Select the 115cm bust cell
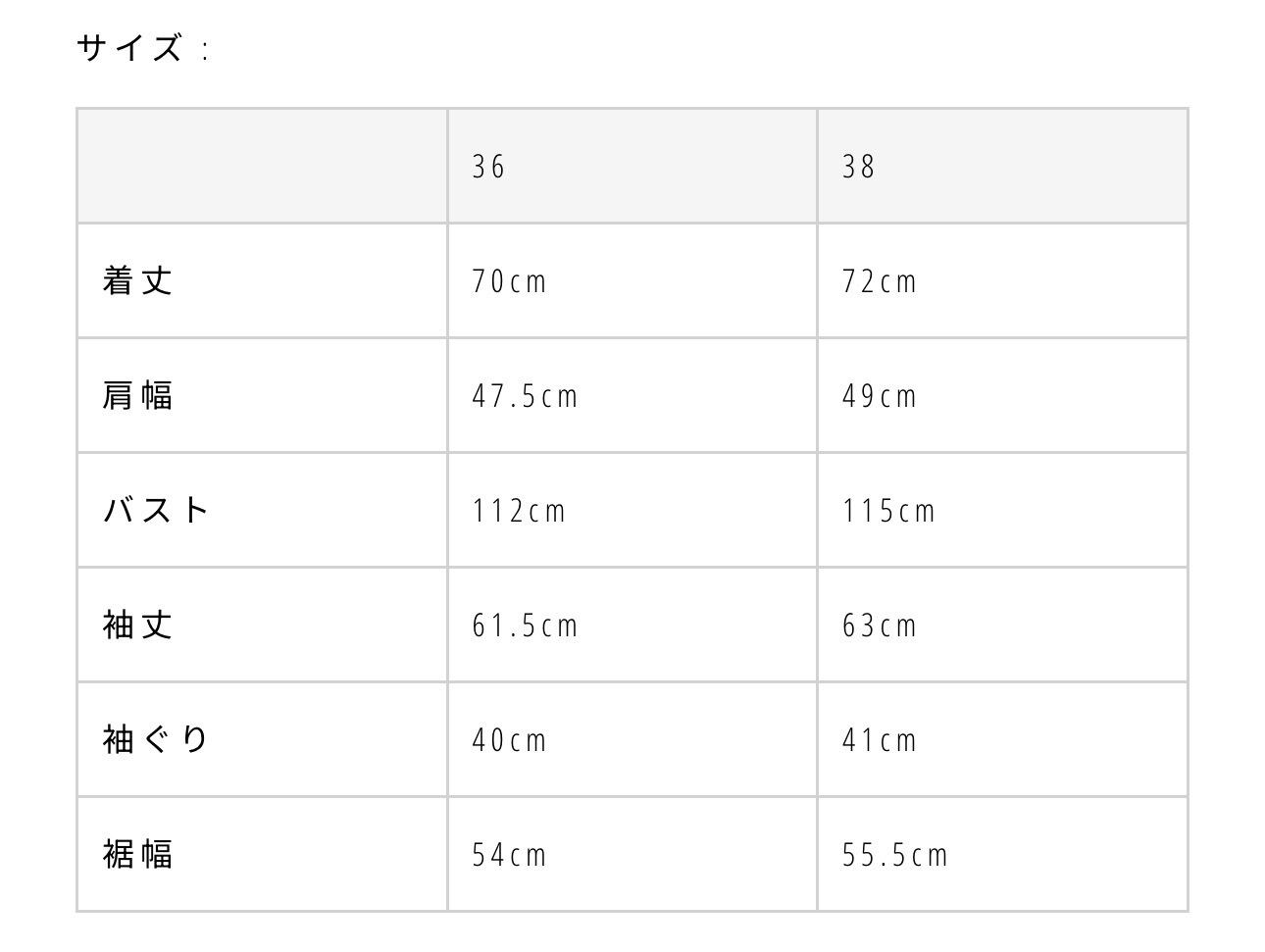The image size is (1265, 952). pyautogui.click(x=888, y=512)
